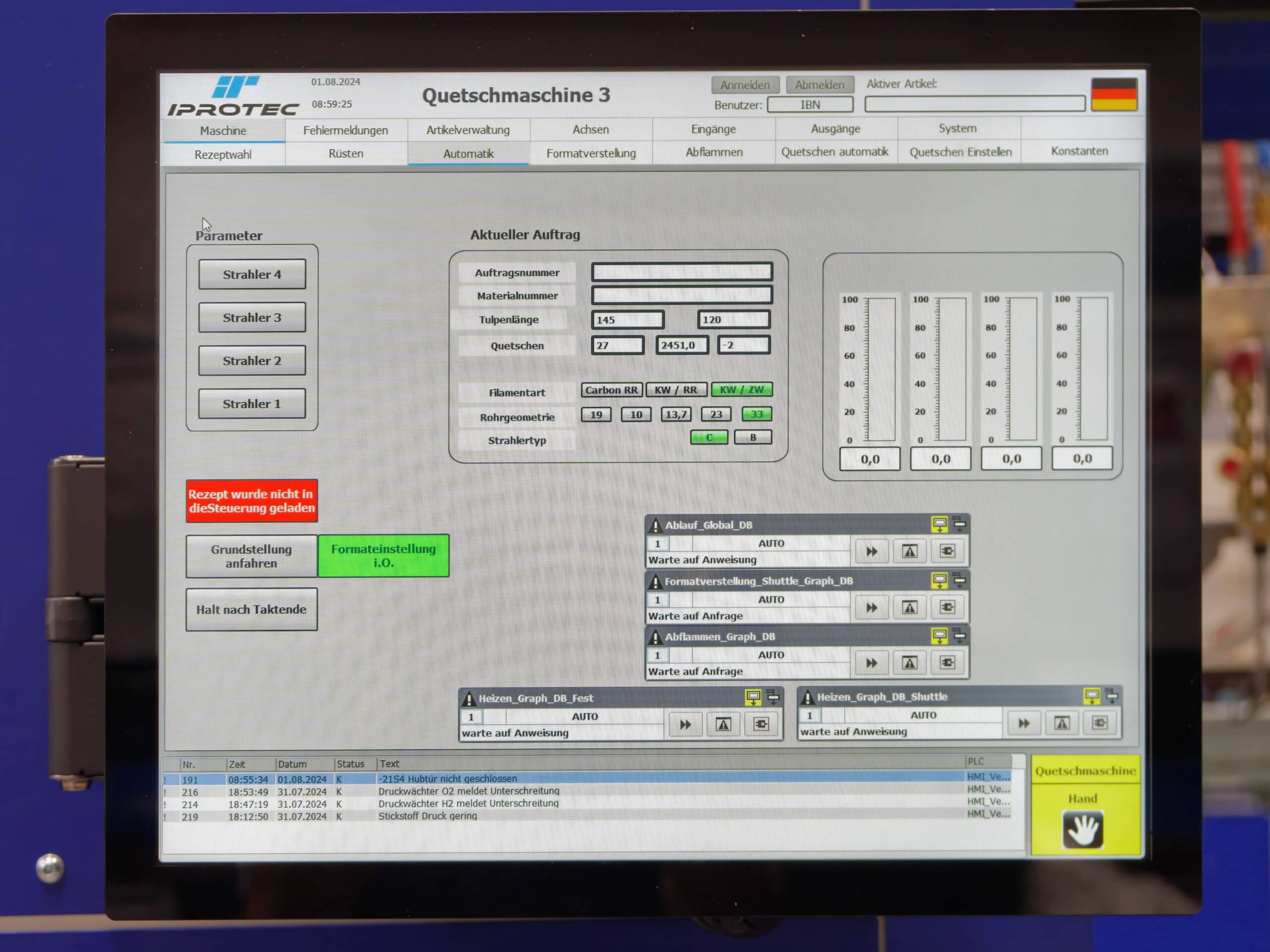Image resolution: width=1270 pixels, height=952 pixels.
Task: Open the Abflammen sub-tab
Action: click(x=714, y=152)
